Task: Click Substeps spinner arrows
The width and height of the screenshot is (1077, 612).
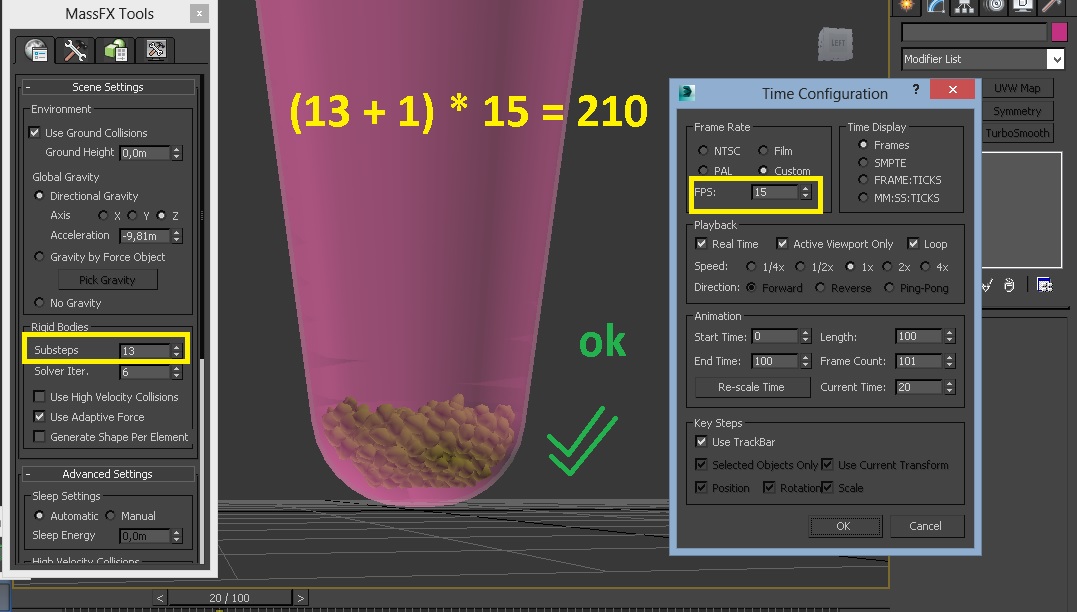Action: (x=177, y=350)
